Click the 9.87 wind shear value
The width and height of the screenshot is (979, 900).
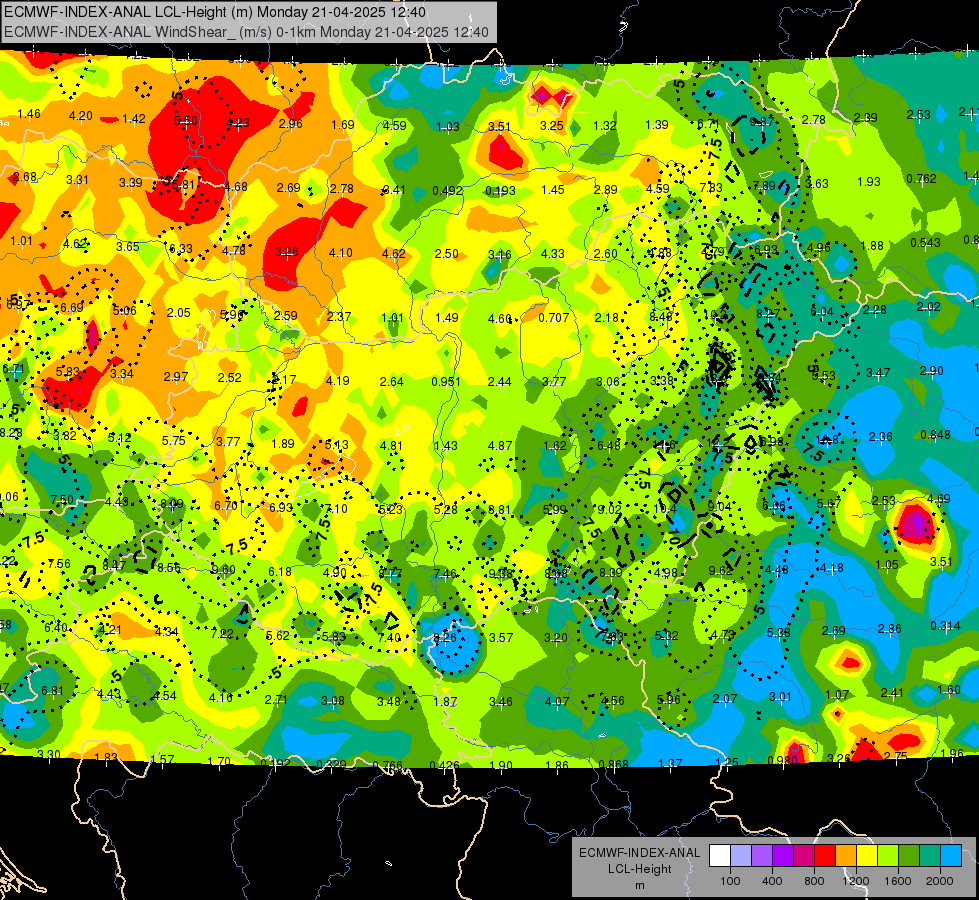point(762,122)
